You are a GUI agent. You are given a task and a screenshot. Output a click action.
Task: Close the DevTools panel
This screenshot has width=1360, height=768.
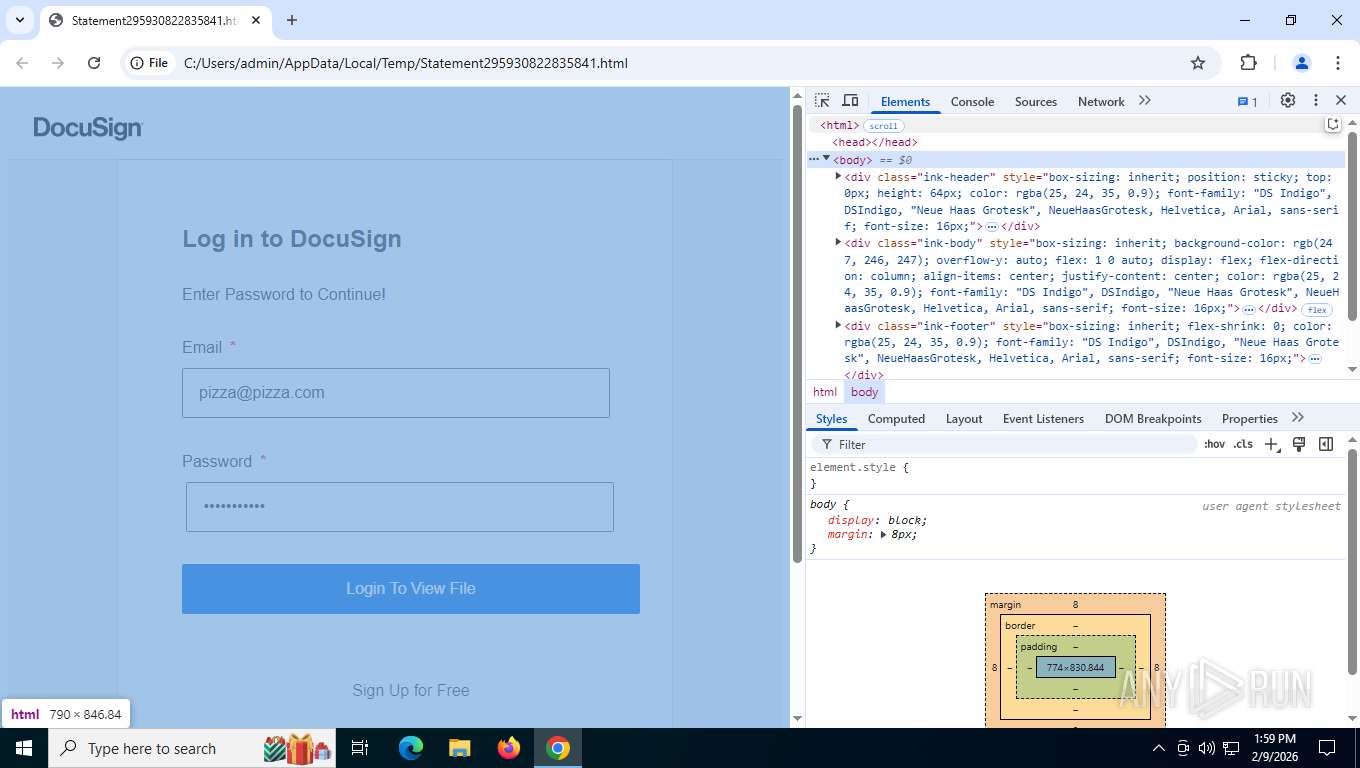[x=1341, y=101]
